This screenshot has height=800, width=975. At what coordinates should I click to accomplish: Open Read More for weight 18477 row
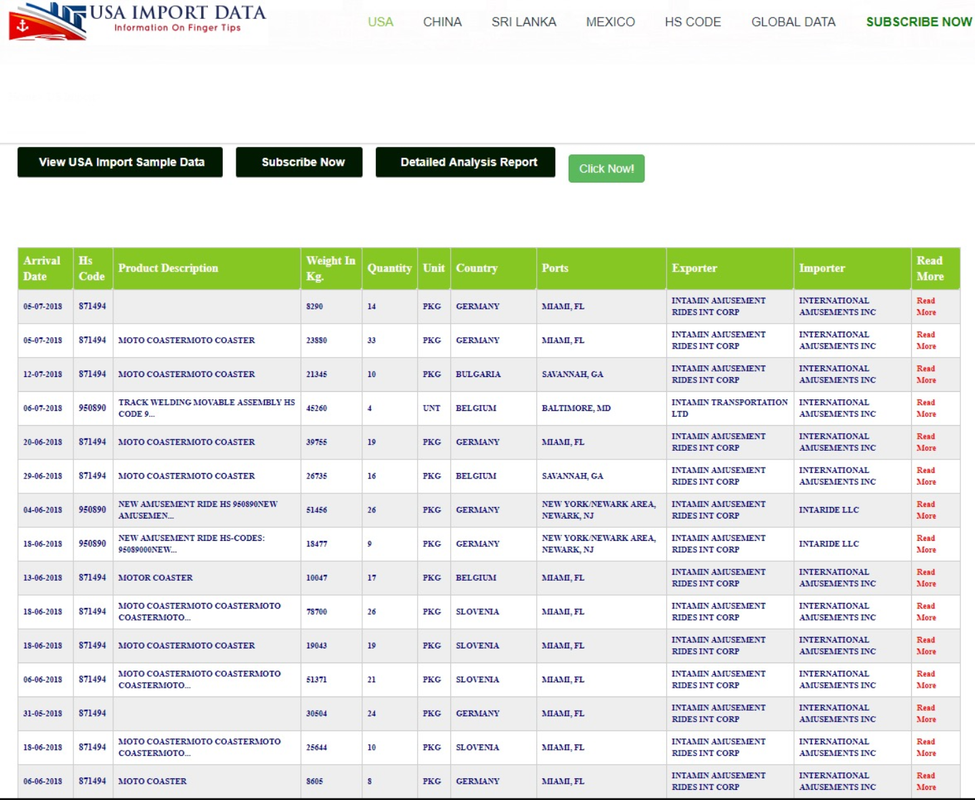926,543
